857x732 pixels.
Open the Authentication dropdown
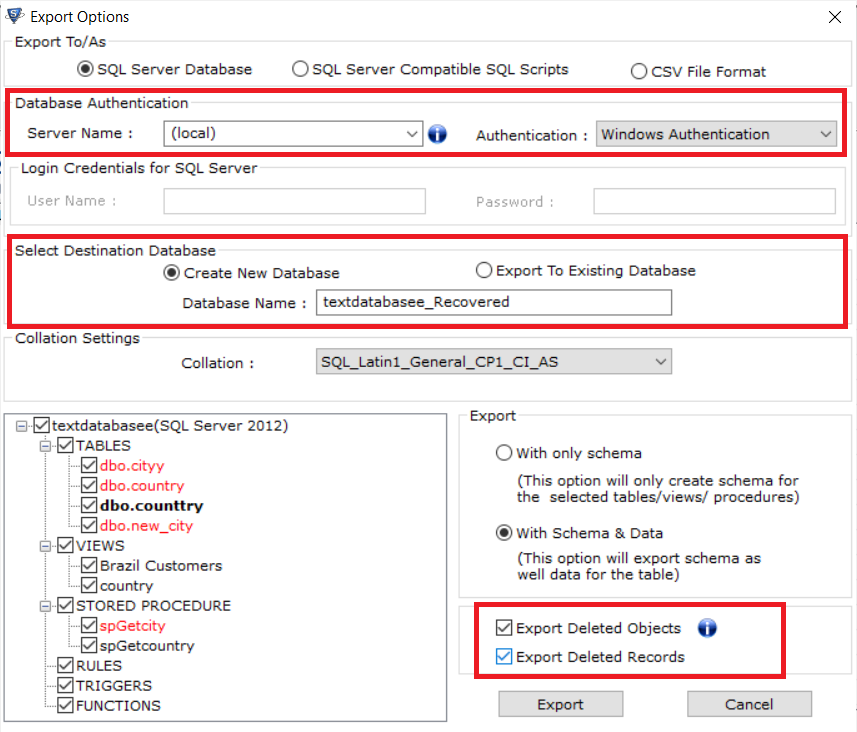pos(827,133)
